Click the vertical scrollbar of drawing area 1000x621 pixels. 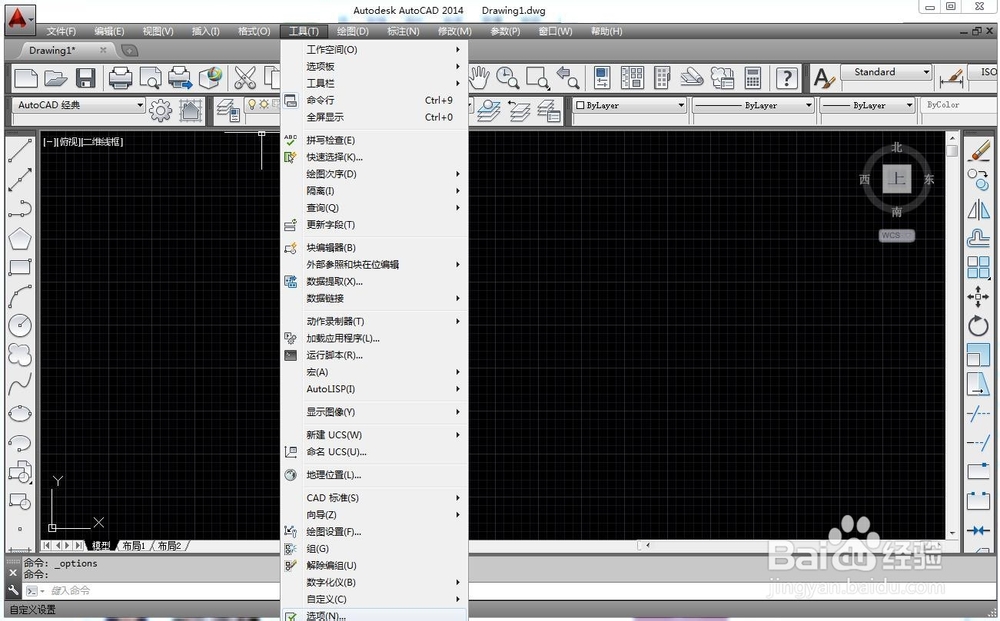coord(952,335)
